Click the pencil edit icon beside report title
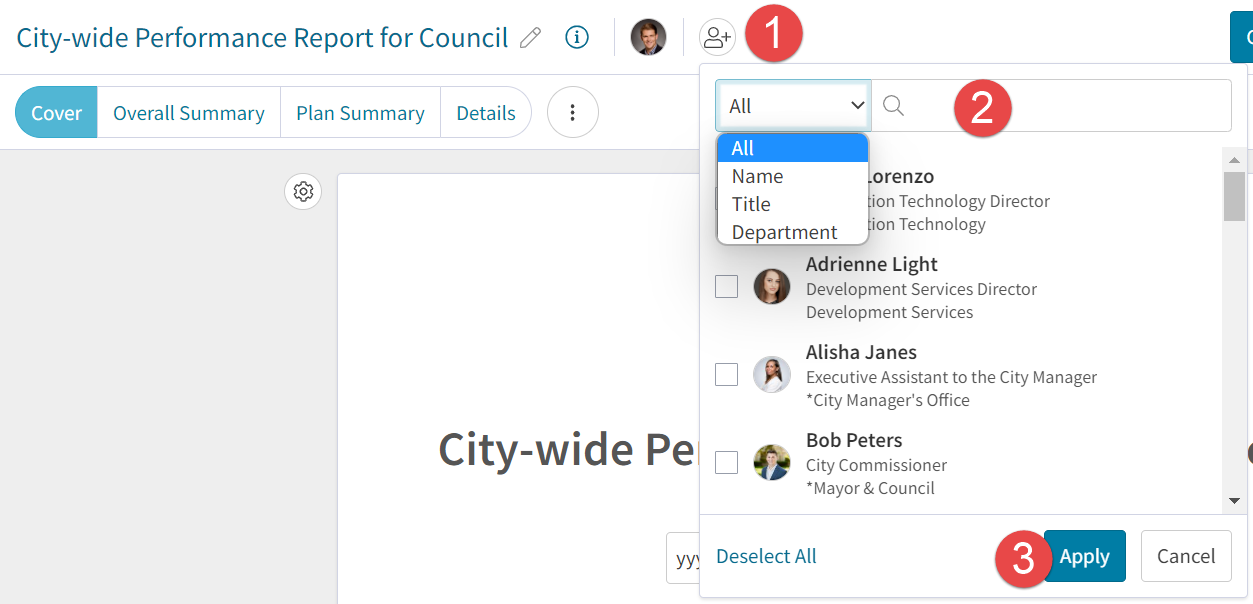 [531, 38]
